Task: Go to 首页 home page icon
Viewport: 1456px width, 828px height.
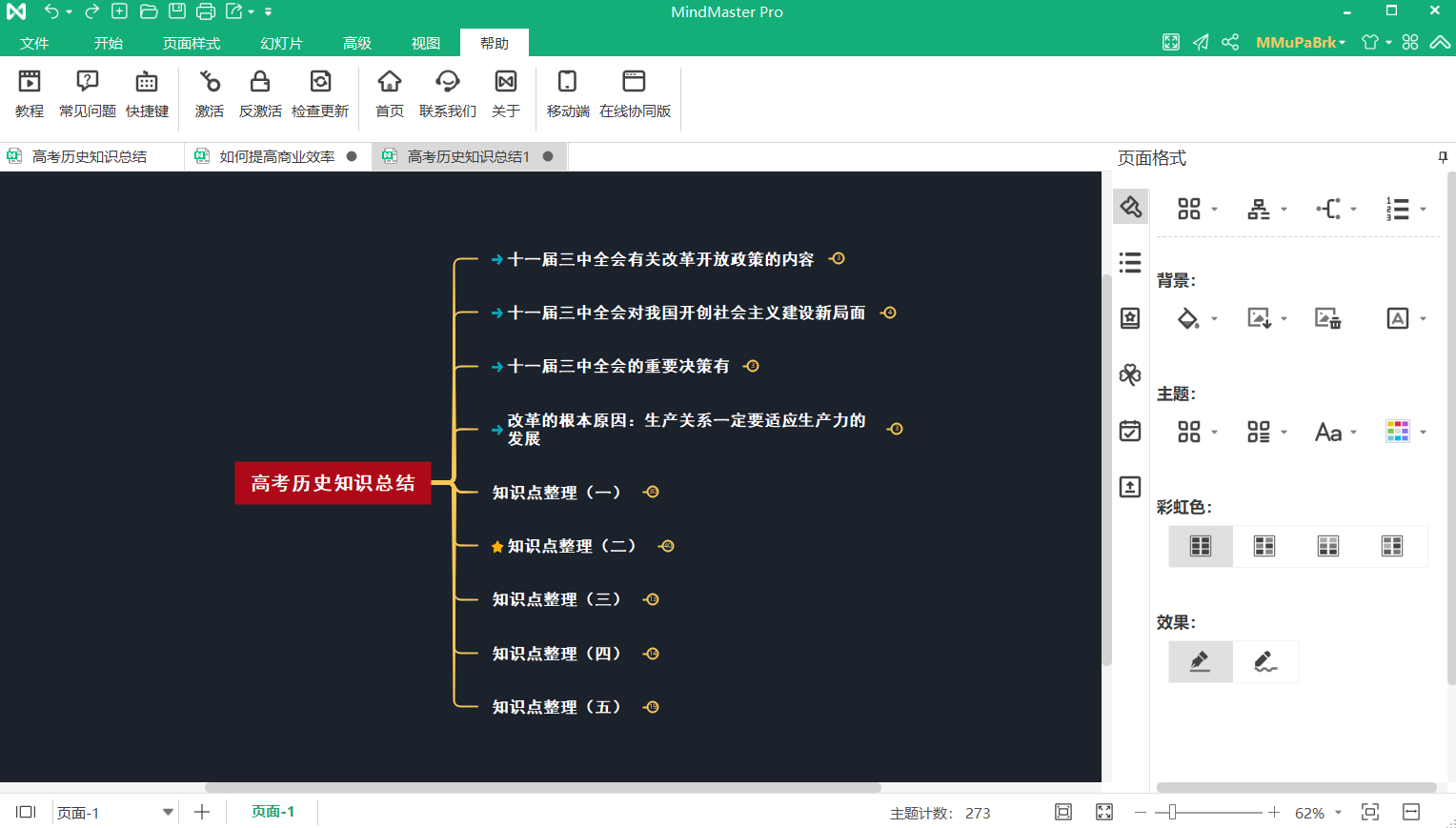Action: point(390,93)
